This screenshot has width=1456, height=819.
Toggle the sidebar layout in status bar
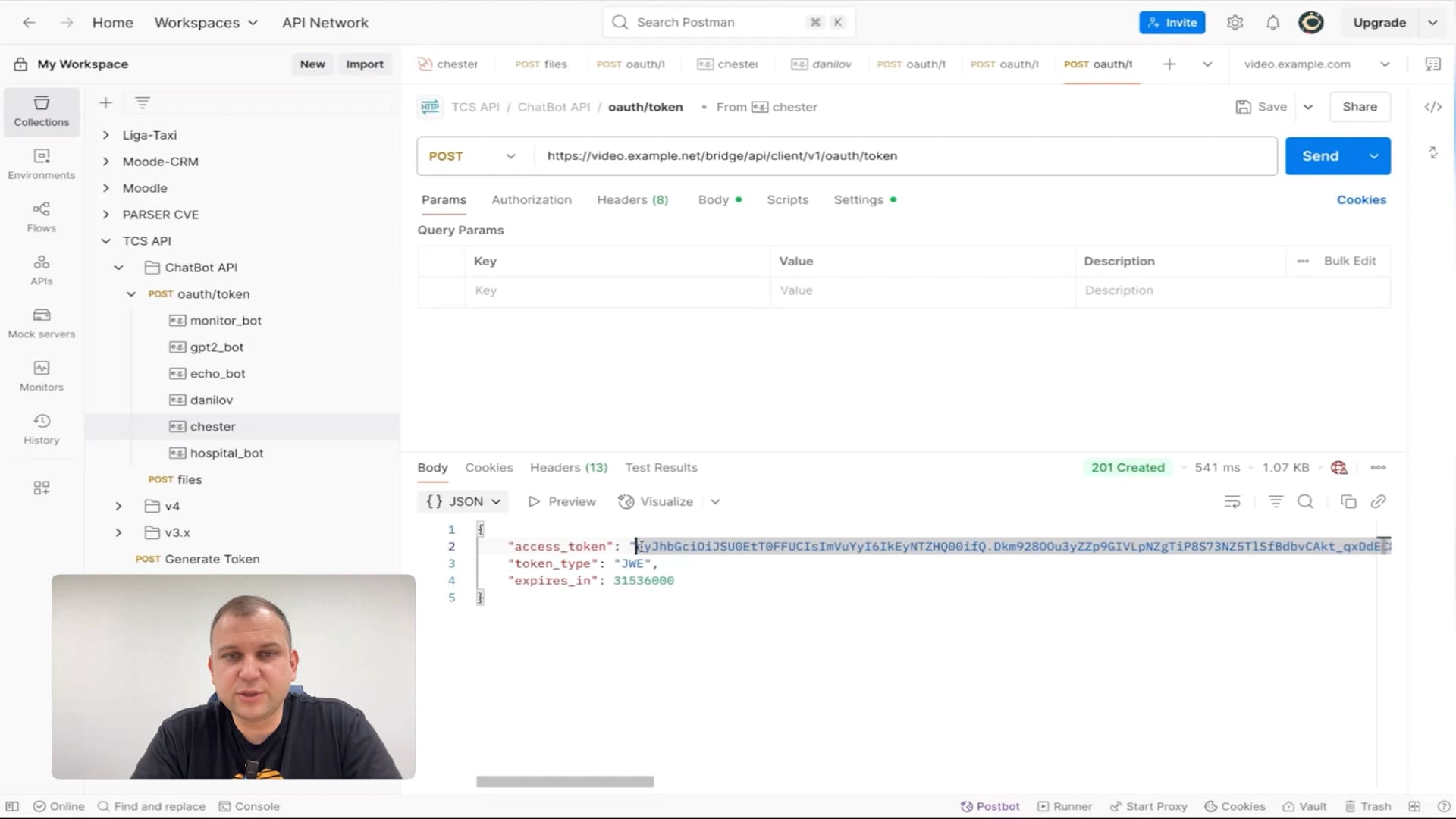pyautogui.click(x=12, y=806)
